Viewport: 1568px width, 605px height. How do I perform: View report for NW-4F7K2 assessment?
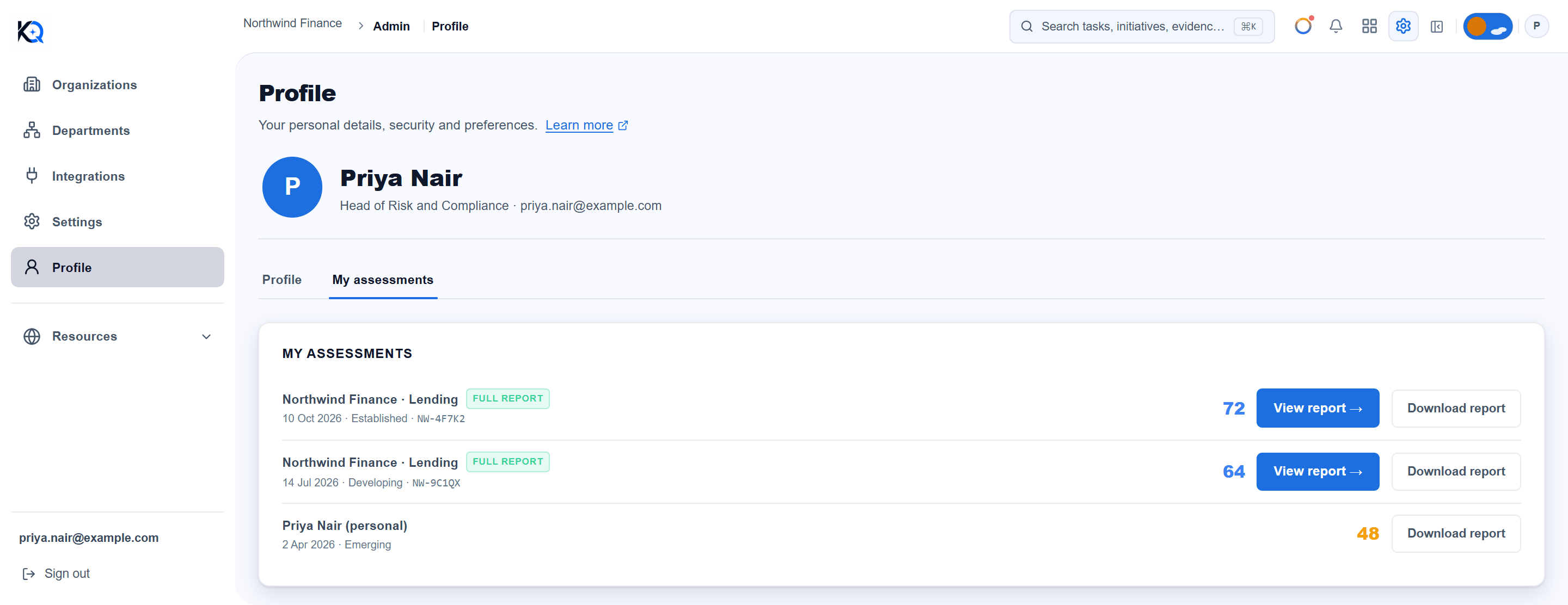(1317, 408)
